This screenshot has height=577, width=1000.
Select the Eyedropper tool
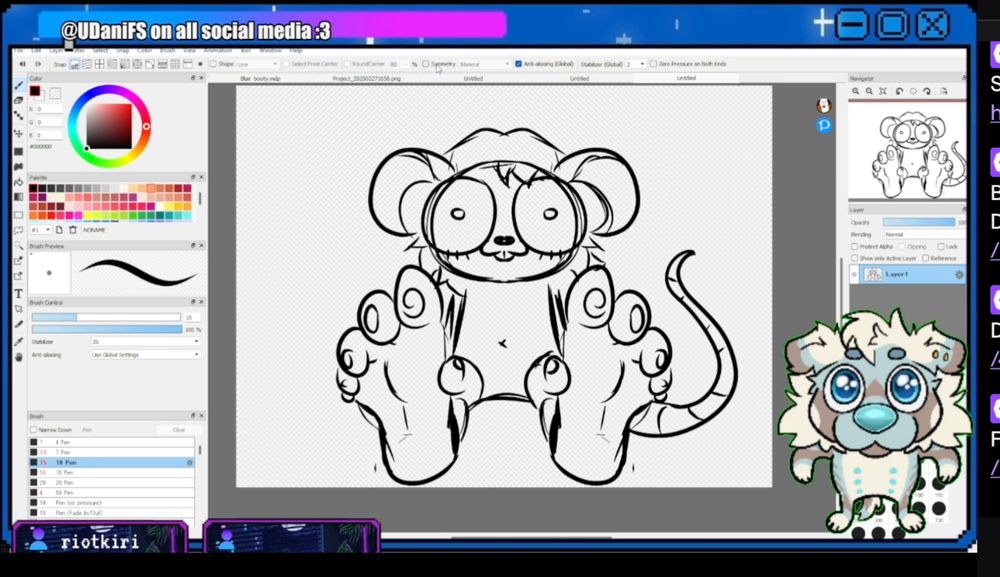18,341
